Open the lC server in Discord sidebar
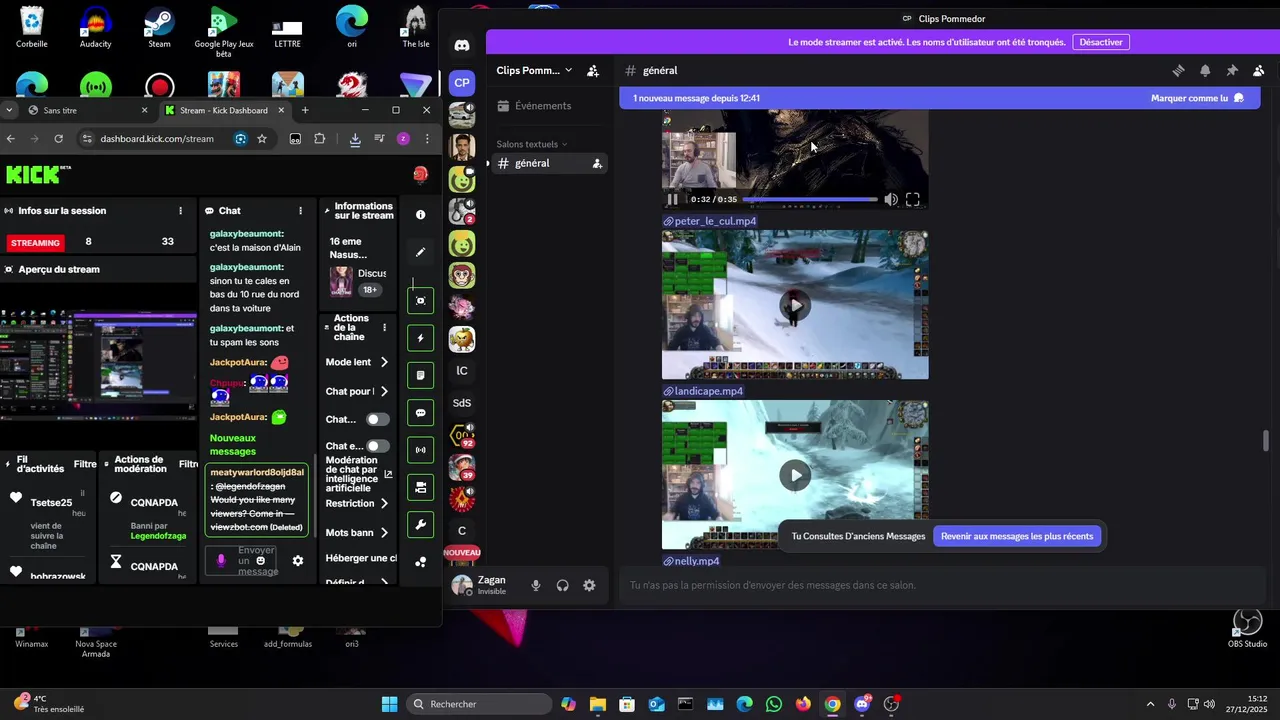This screenshot has height=720, width=1280. point(462,371)
